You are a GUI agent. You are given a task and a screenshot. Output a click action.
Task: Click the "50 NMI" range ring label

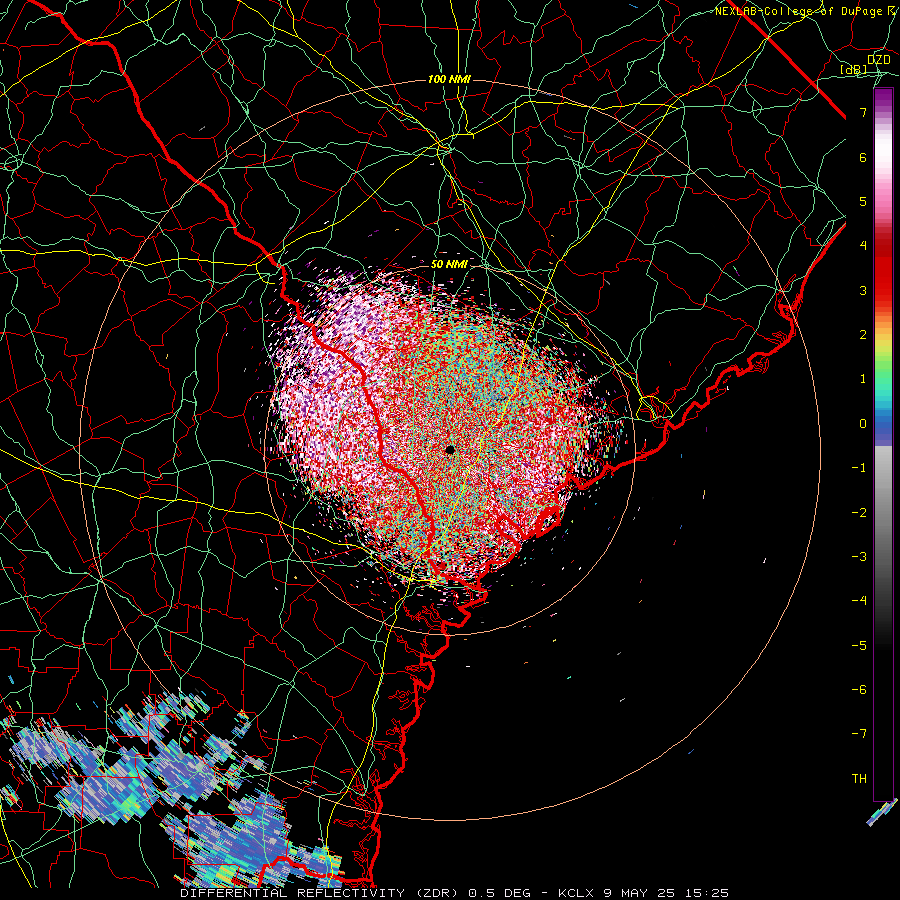pyautogui.click(x=449, y=264)
